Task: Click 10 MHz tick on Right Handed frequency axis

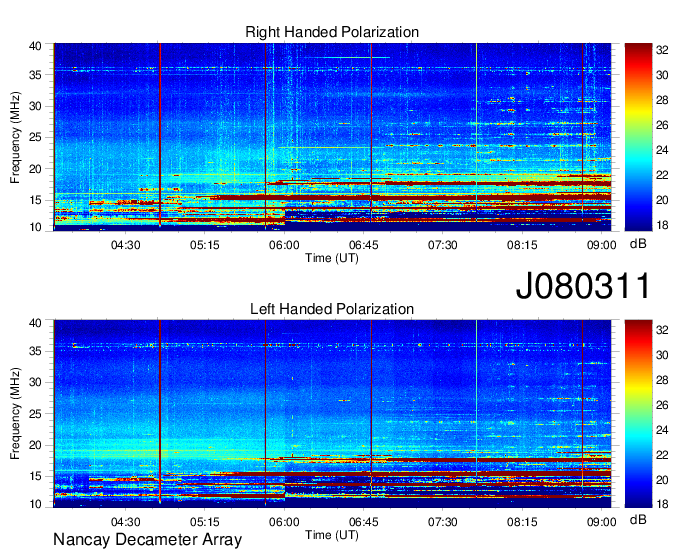Action: pyautogui.click(x=35, y=227)
